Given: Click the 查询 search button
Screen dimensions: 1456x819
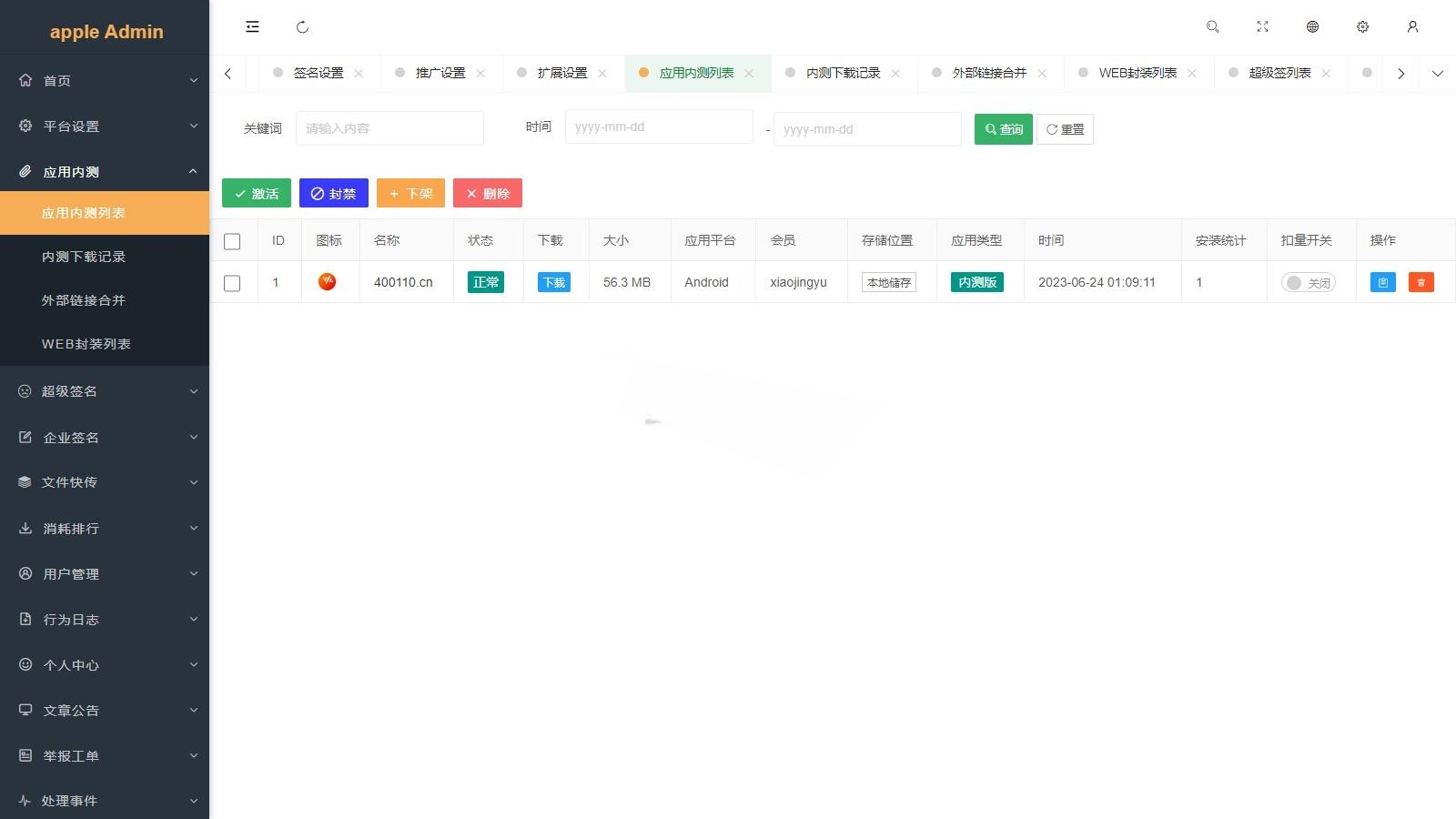Looking at the screenshot, I should click(x=1002, y=128).
